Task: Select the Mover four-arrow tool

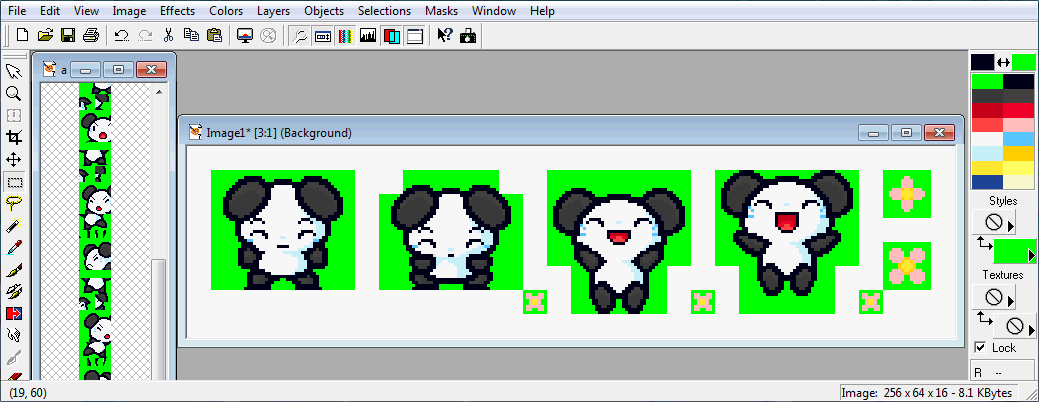Action: click(13, 160)
